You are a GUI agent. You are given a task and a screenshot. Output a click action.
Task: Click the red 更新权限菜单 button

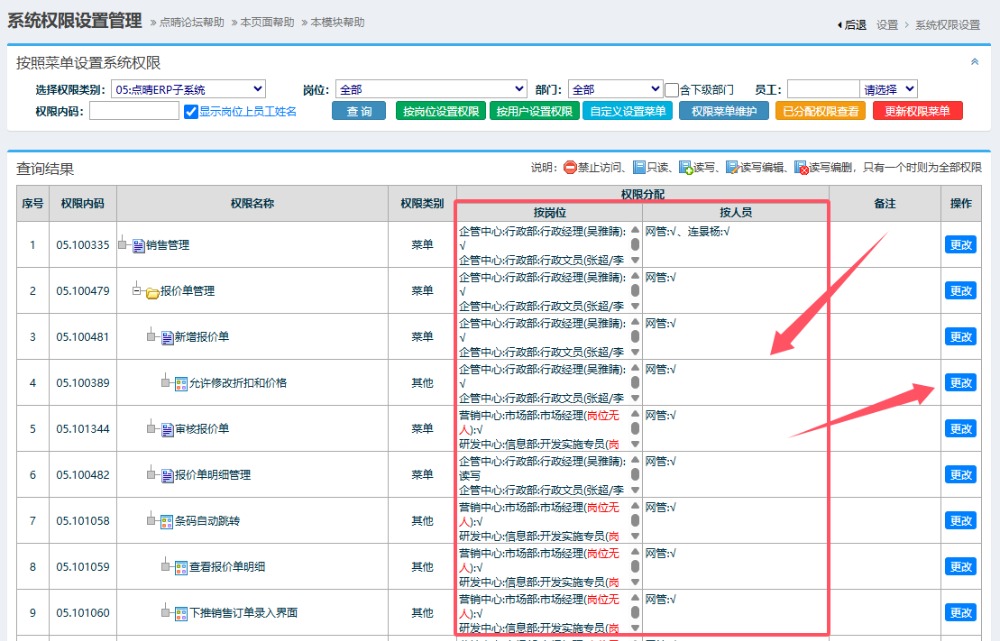click(917, 111)
